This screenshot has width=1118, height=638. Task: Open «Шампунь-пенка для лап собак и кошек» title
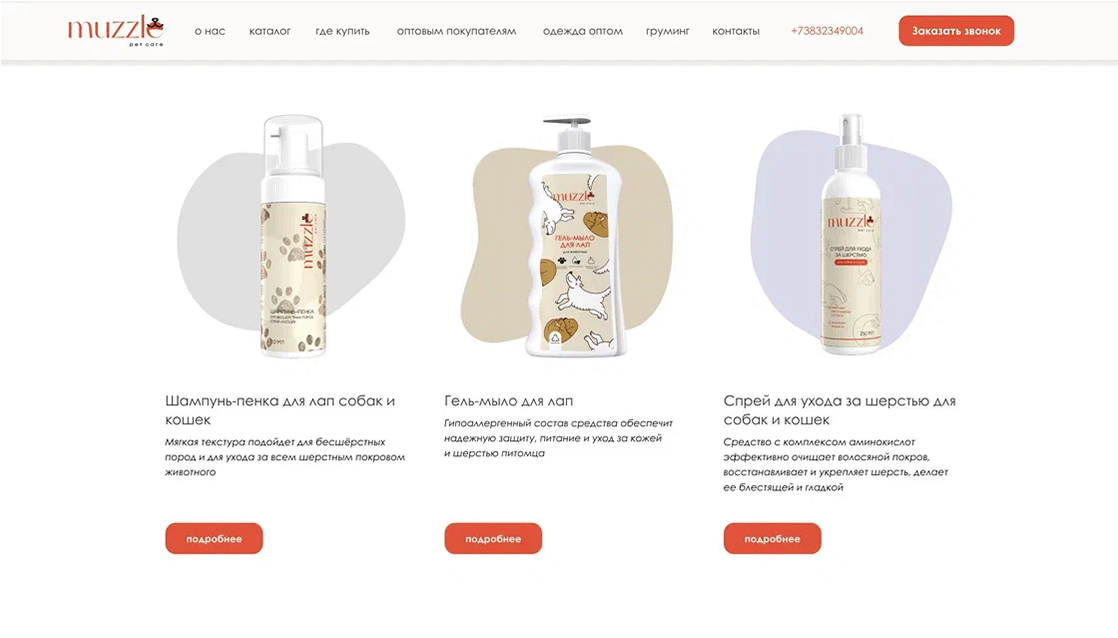(280, 411)
